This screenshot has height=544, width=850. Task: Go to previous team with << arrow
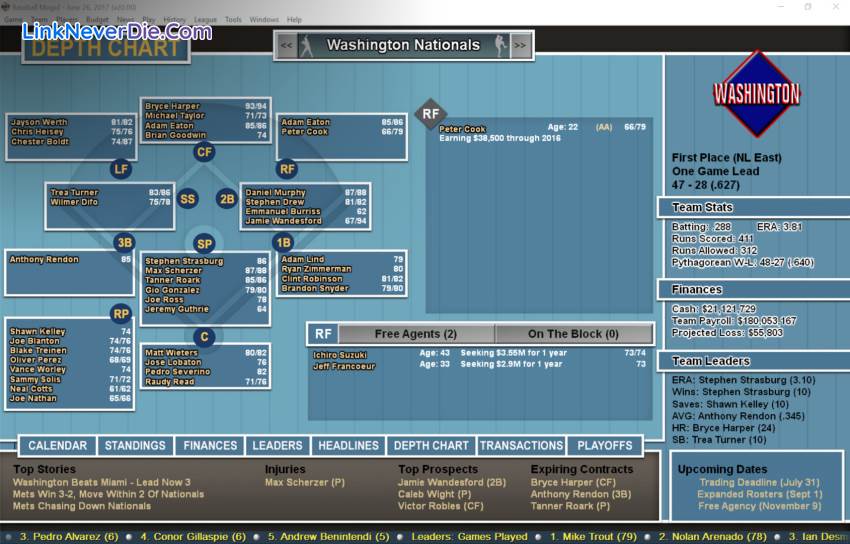(x=286, y=45)
